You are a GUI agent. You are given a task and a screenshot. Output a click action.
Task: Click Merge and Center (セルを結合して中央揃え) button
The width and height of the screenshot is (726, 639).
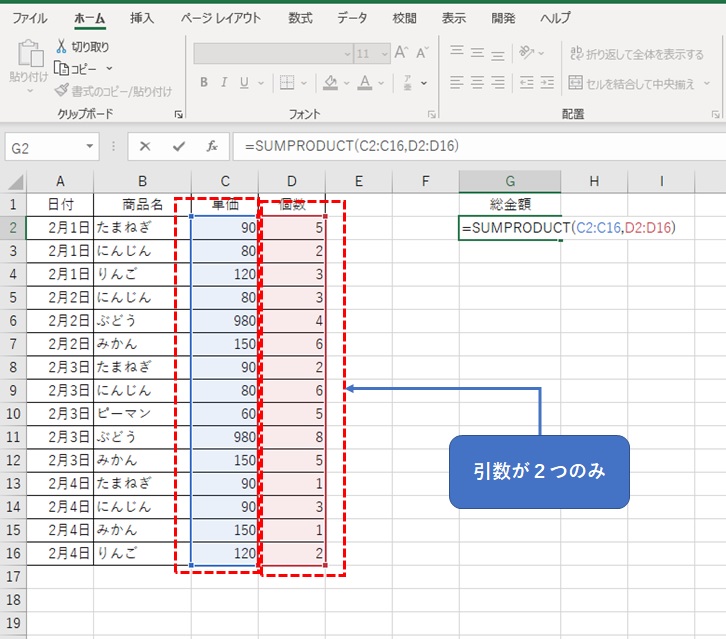(632, 83)
